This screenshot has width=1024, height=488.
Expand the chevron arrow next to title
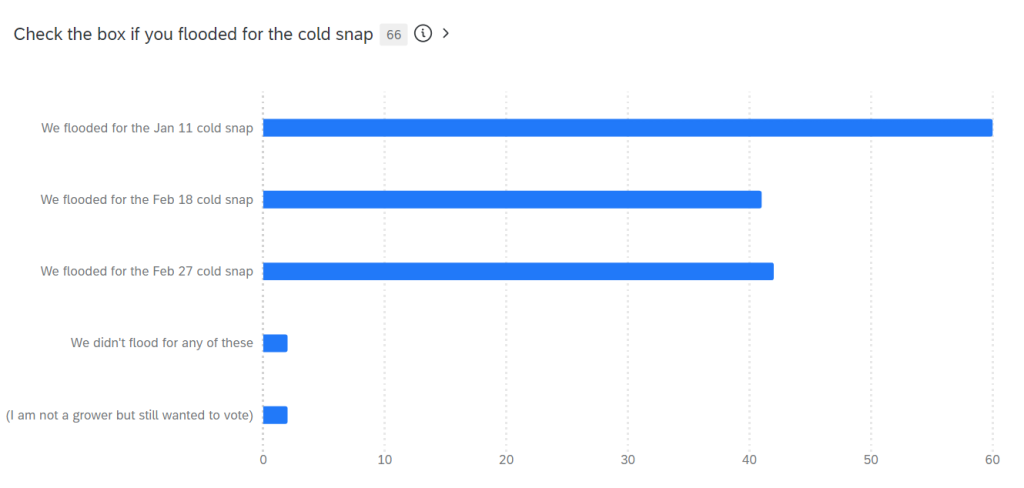446,34
